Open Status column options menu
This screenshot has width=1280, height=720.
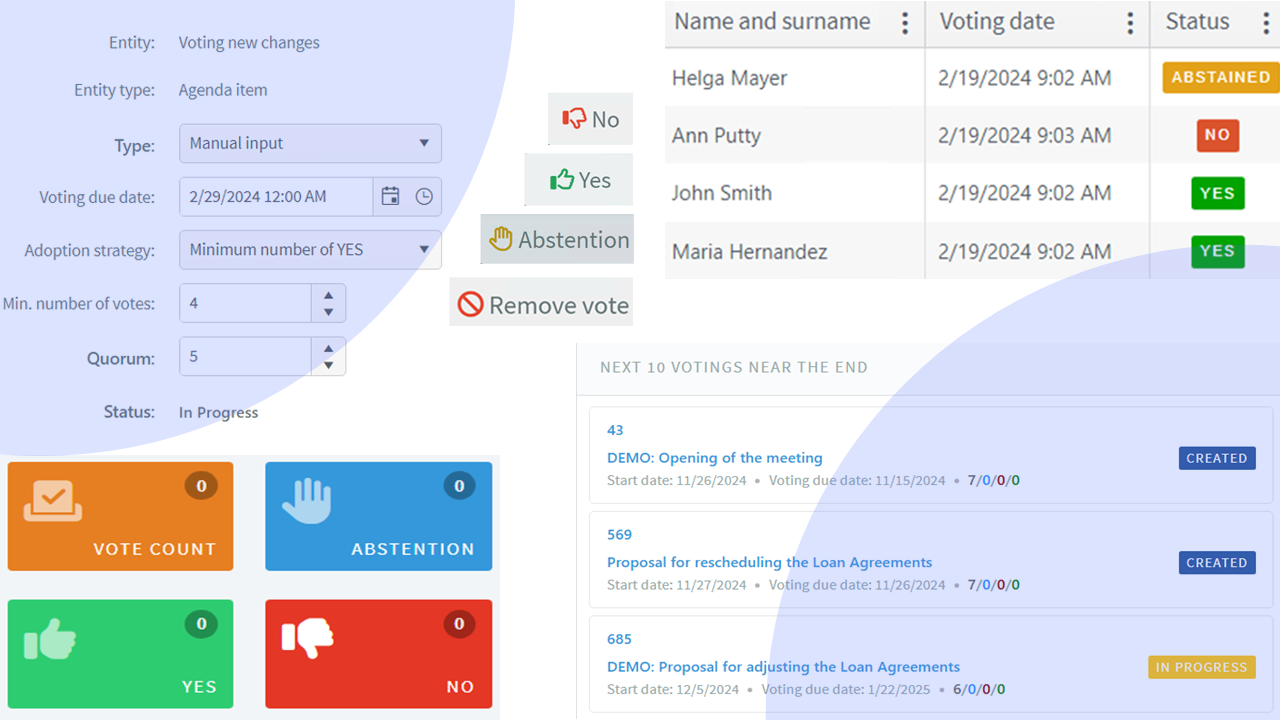coord(1266,23)
